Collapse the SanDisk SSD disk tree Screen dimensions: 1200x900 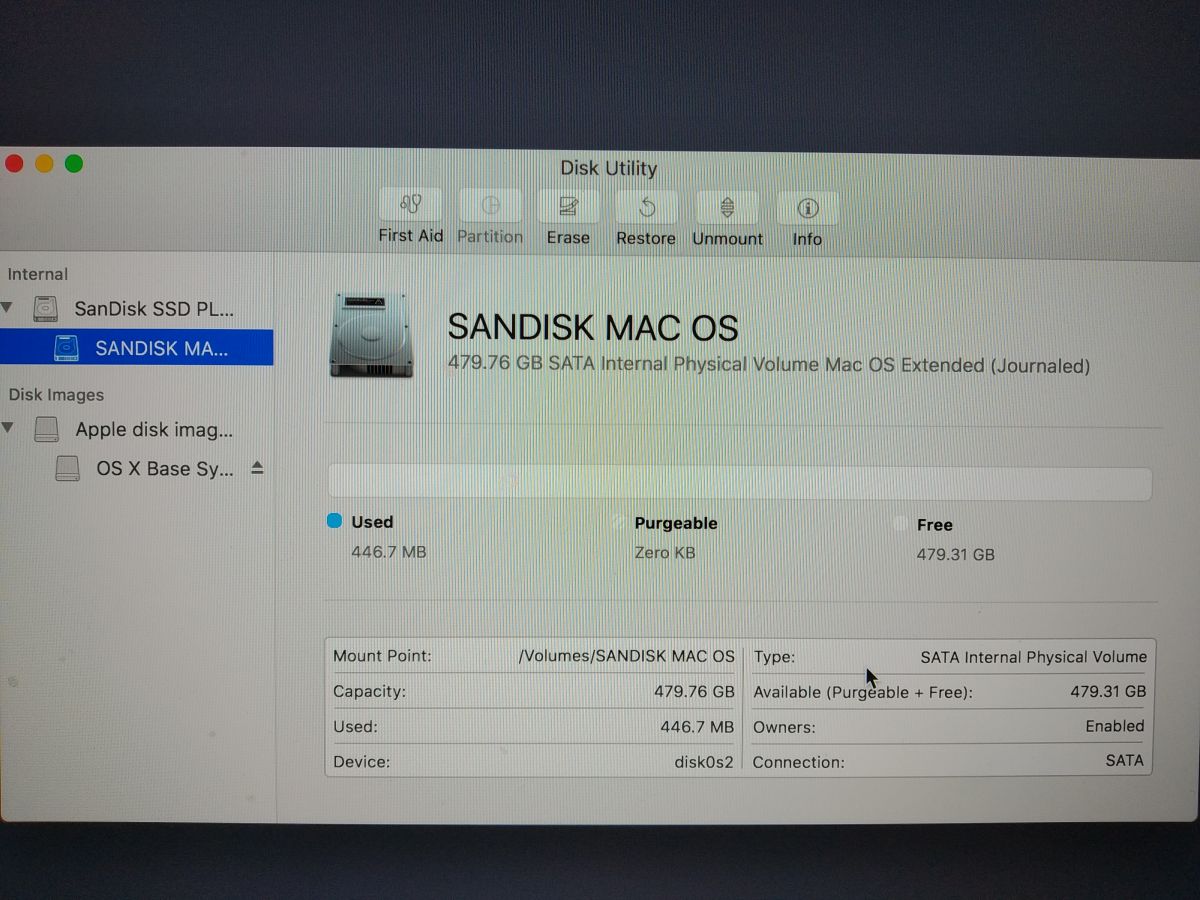click(8, 307)
